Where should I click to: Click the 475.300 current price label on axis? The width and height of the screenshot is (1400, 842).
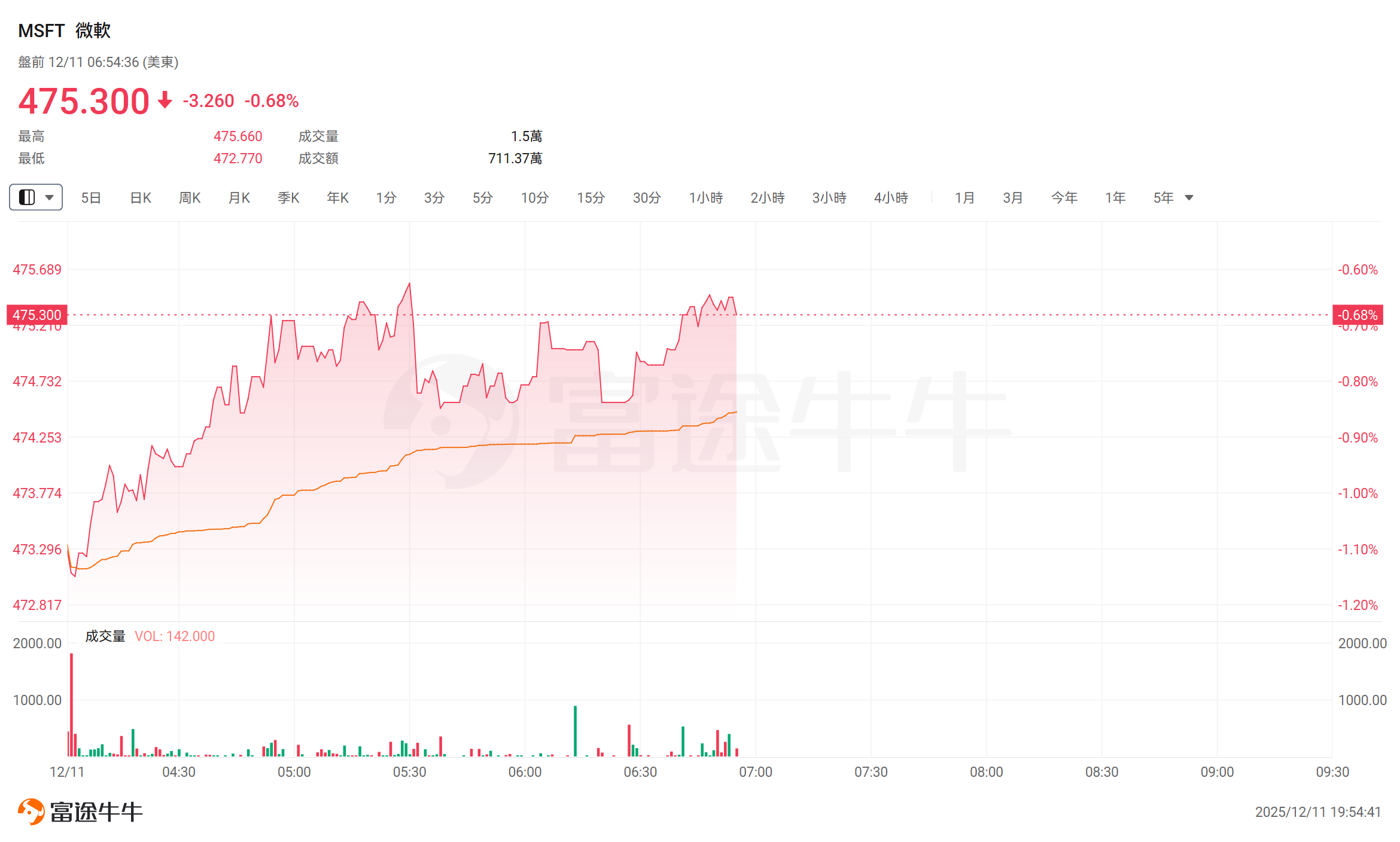tap(37, 315)
